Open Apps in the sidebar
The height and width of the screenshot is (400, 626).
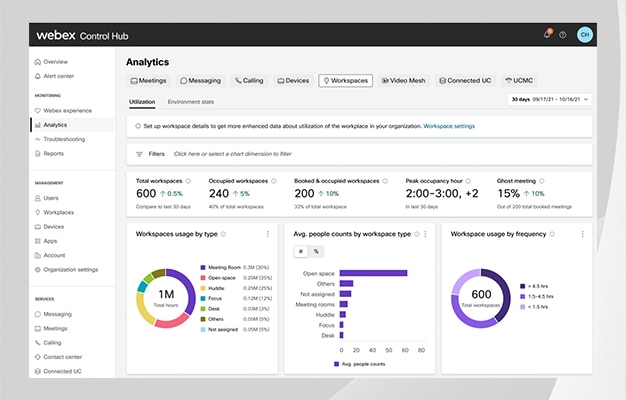(x=46, y=241)
